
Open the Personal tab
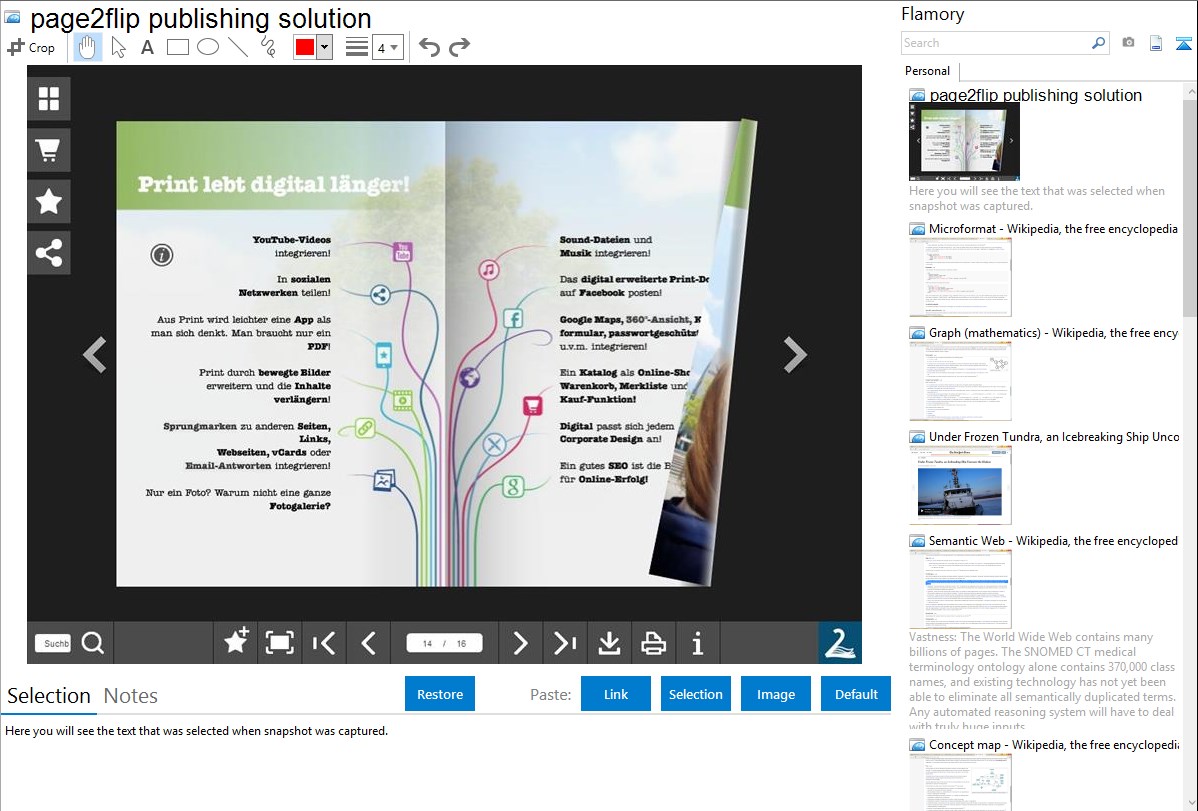[x=928, y=71]
